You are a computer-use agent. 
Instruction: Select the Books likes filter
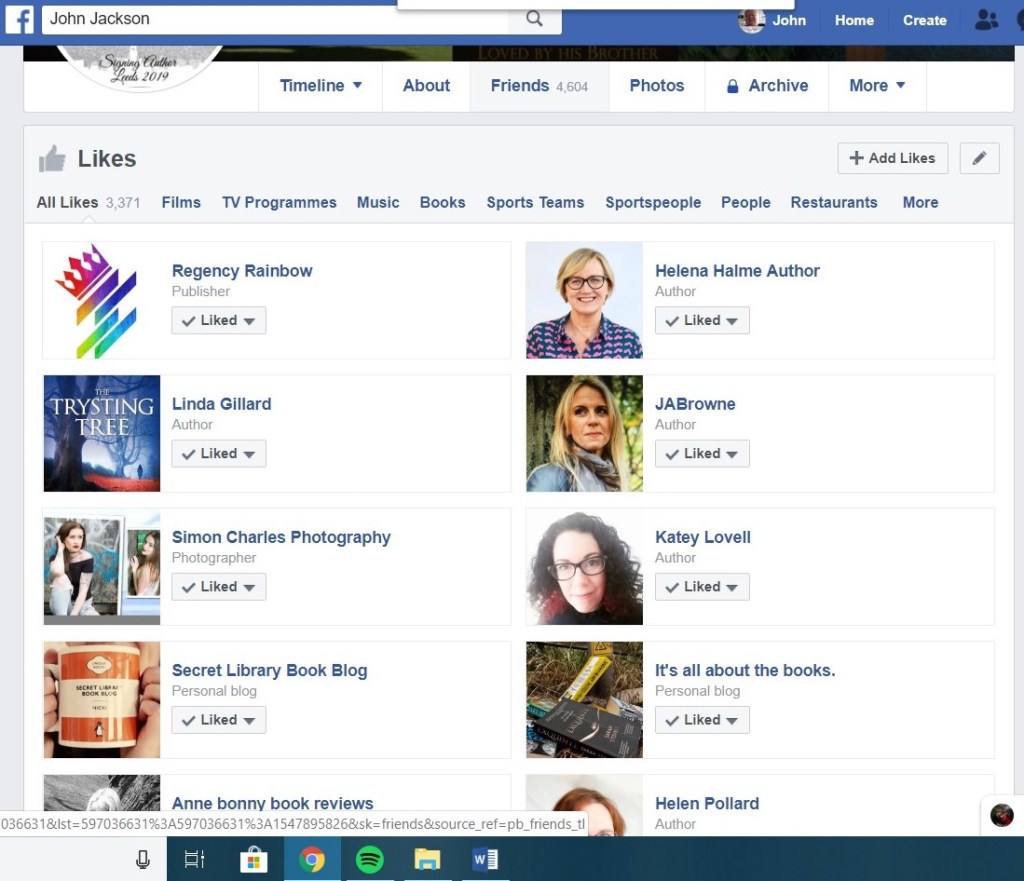pos(442,202)
